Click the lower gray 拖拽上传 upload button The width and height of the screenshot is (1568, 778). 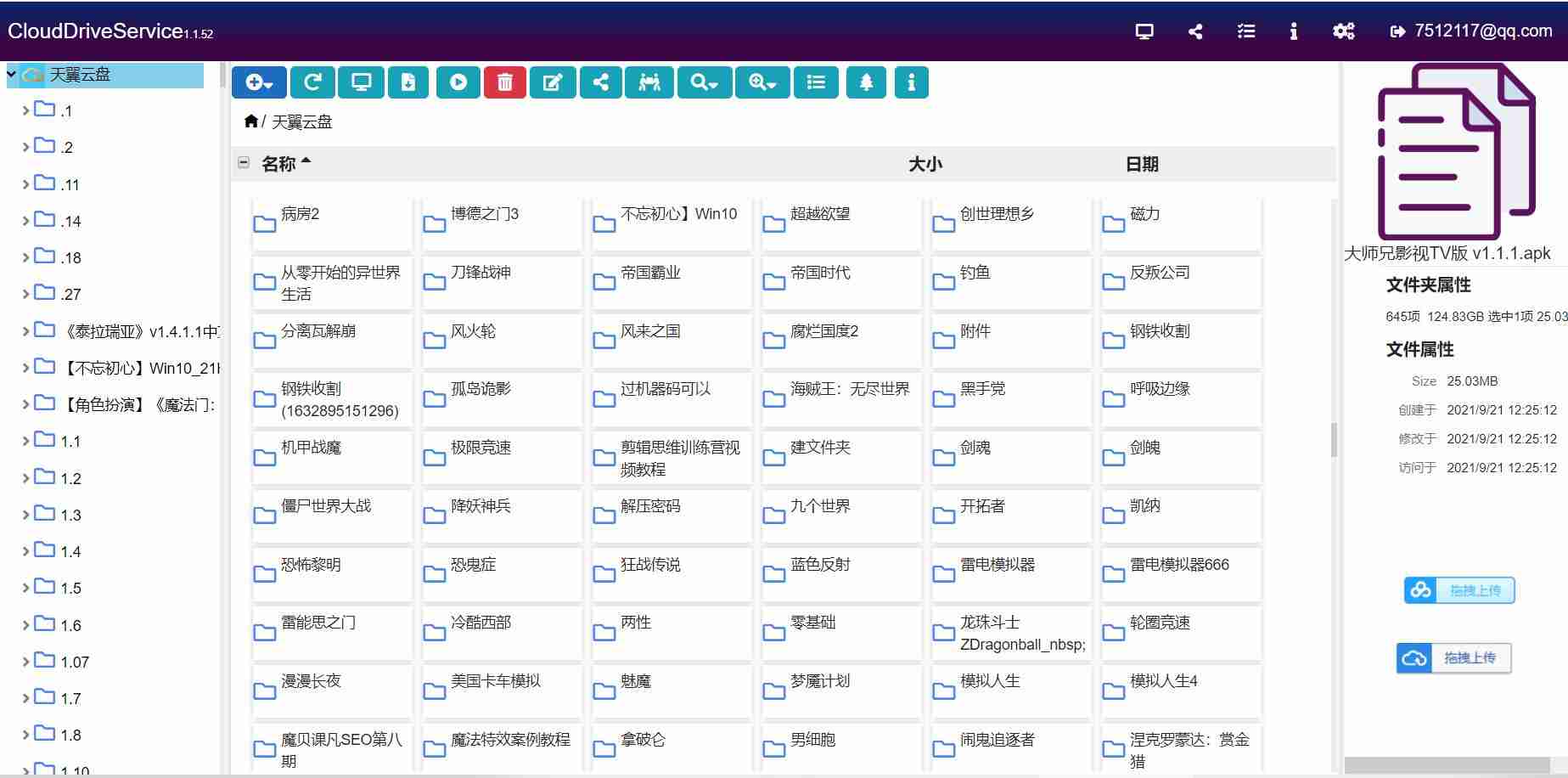pyautogui.click(x=1453, y=658)
